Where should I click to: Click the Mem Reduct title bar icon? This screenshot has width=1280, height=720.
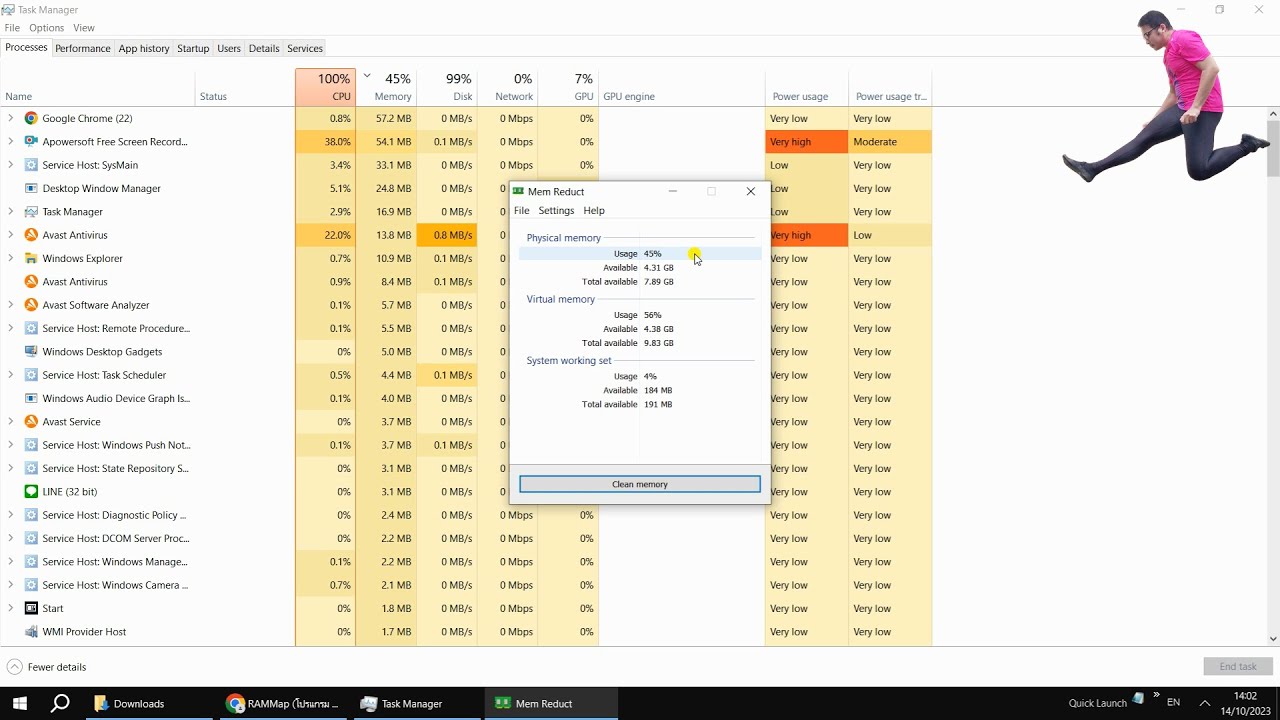click(518, 191)
